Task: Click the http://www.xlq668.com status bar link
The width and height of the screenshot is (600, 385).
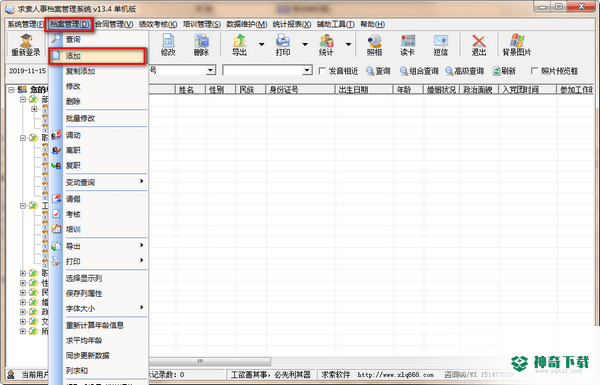Action: click(x=395, y=375)
